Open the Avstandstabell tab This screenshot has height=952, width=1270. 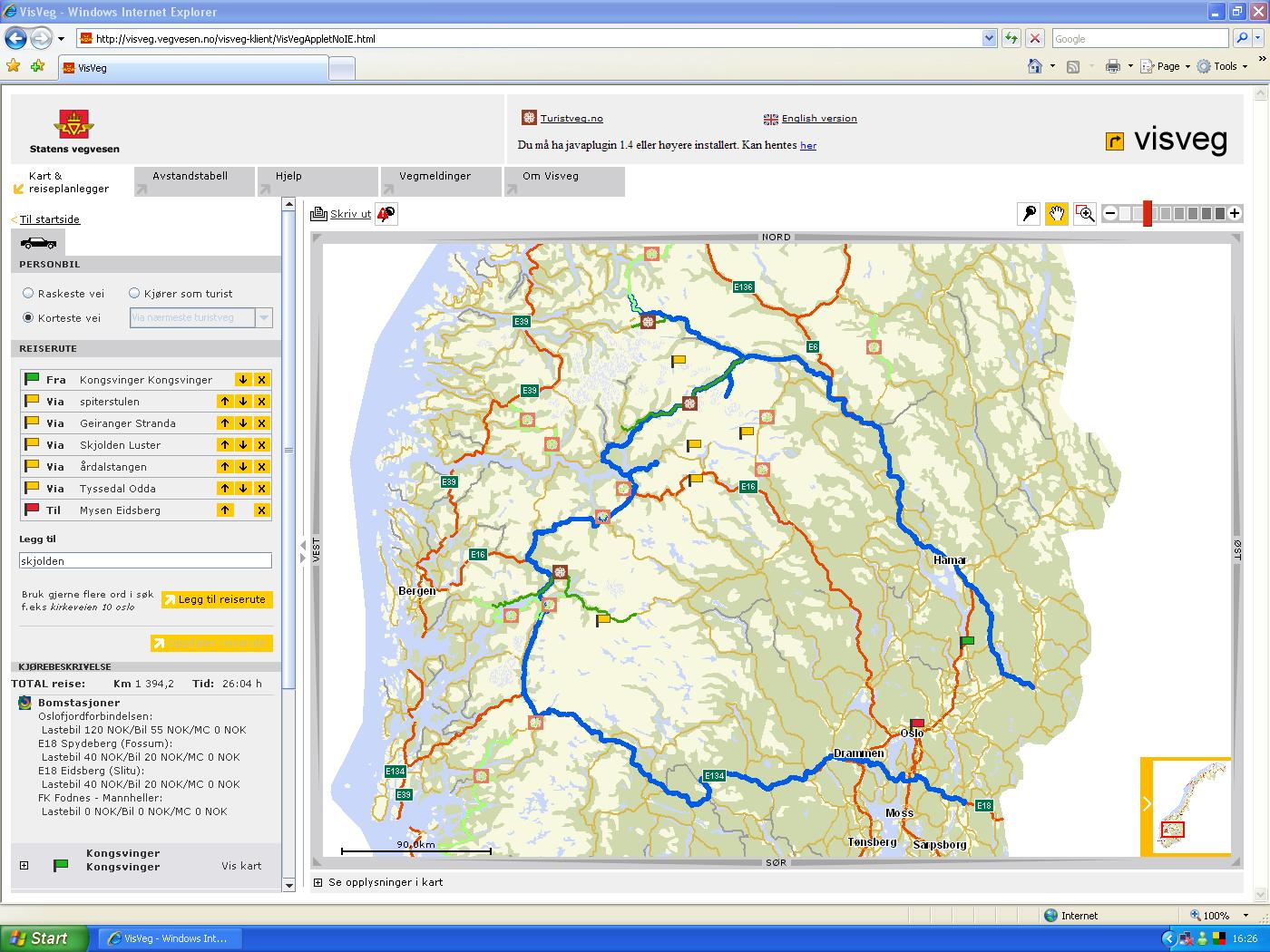[190, 176]
